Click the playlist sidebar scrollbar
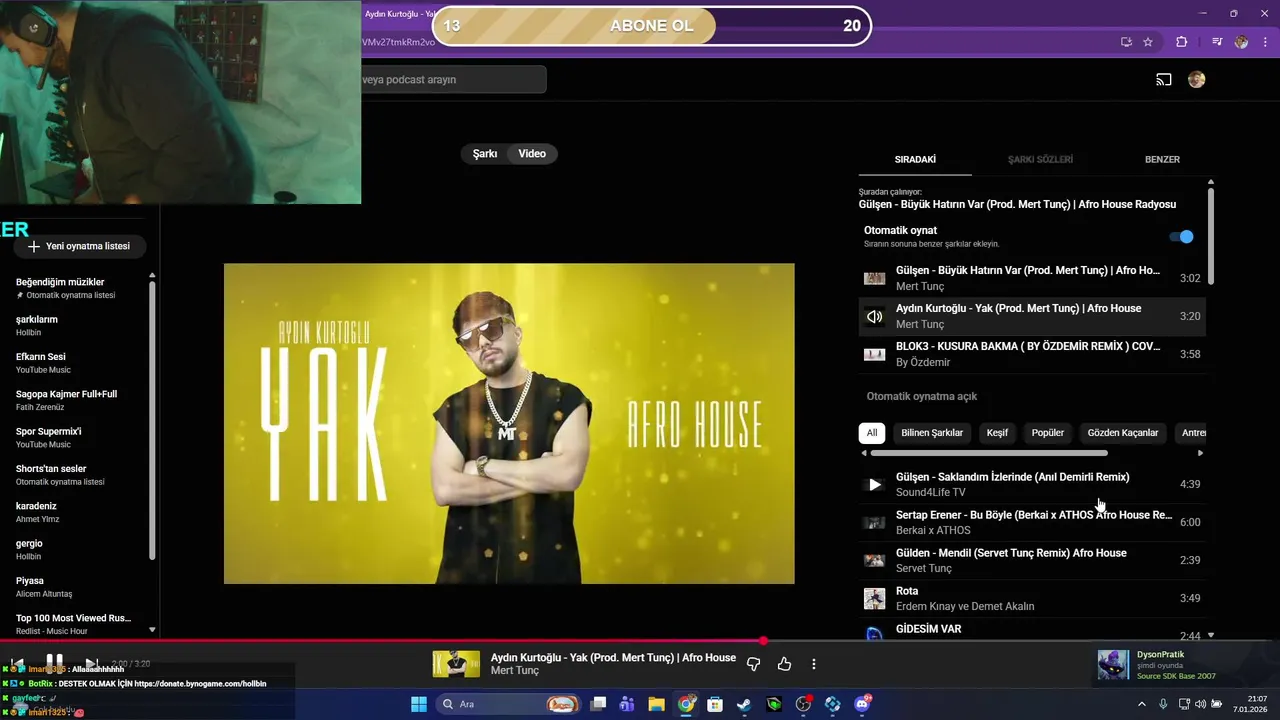Screen dimensions: 1280x720 (x=152, y=420)
